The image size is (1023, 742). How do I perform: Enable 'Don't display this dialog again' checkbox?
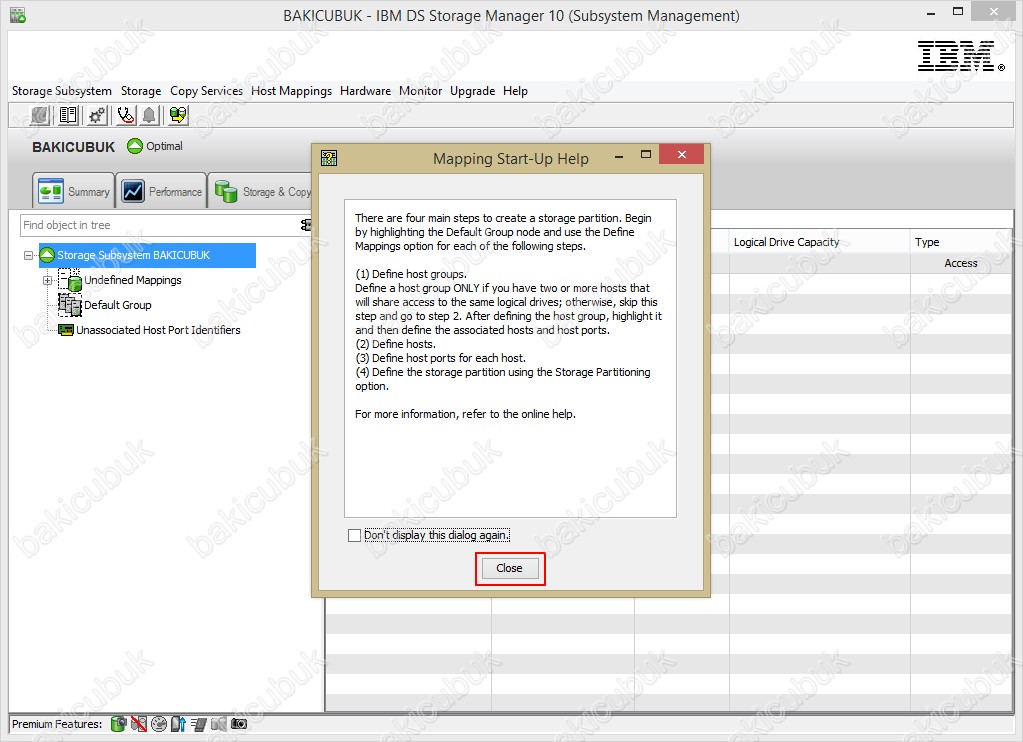[354, 536]
